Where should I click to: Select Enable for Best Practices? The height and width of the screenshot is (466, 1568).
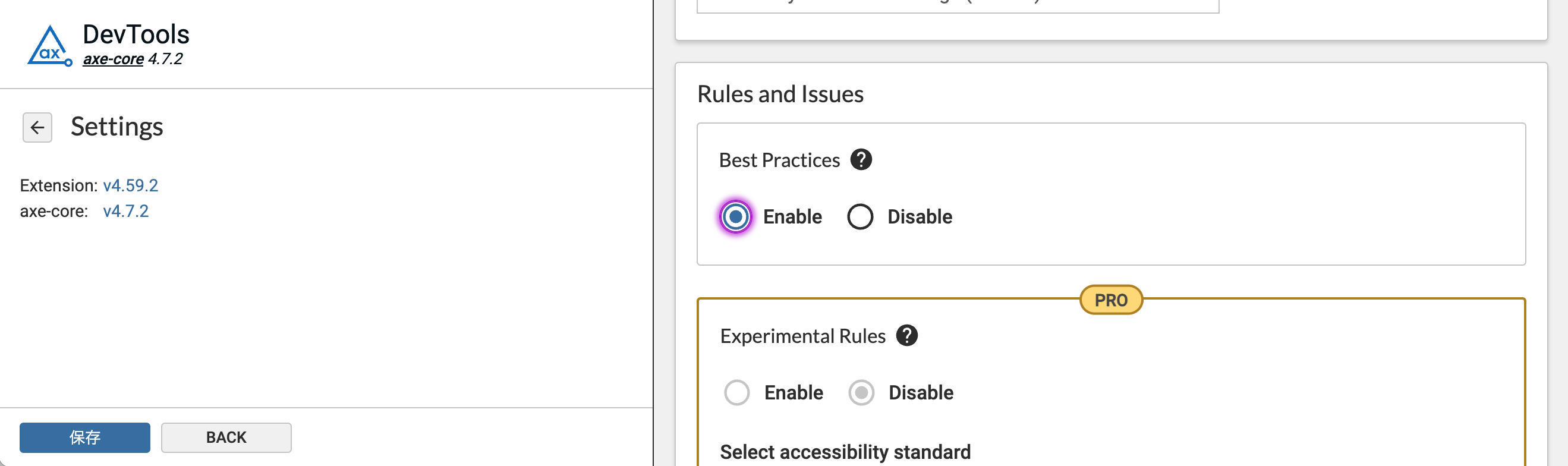click(x=736, y=216)
